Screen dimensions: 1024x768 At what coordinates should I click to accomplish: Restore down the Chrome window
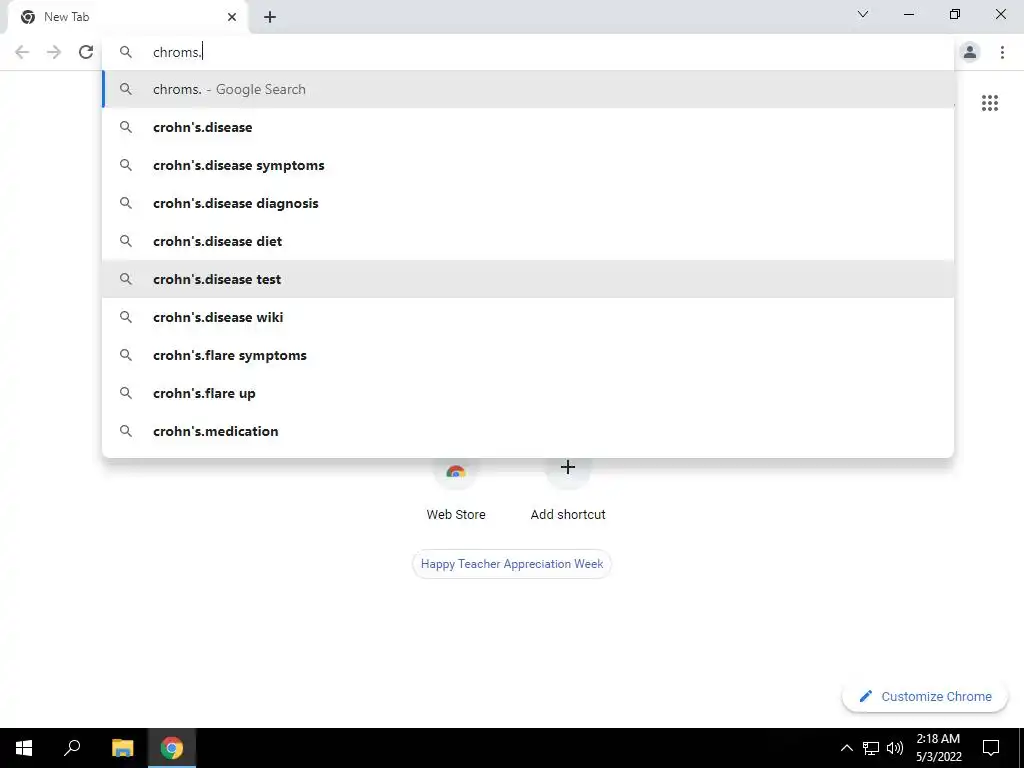click(x=955, y=14)
